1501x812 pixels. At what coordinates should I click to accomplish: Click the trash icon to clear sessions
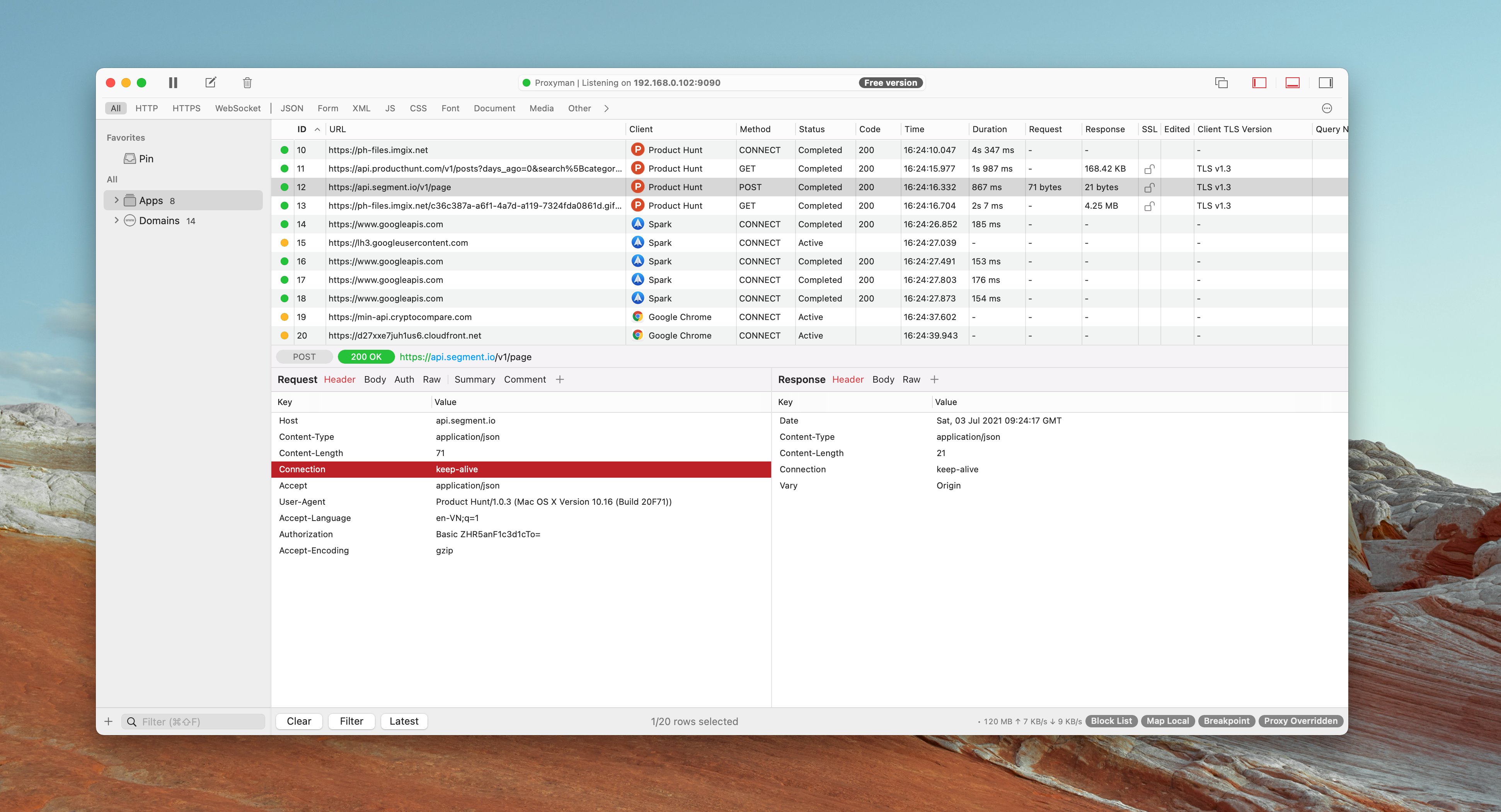[x=247, y=83]
